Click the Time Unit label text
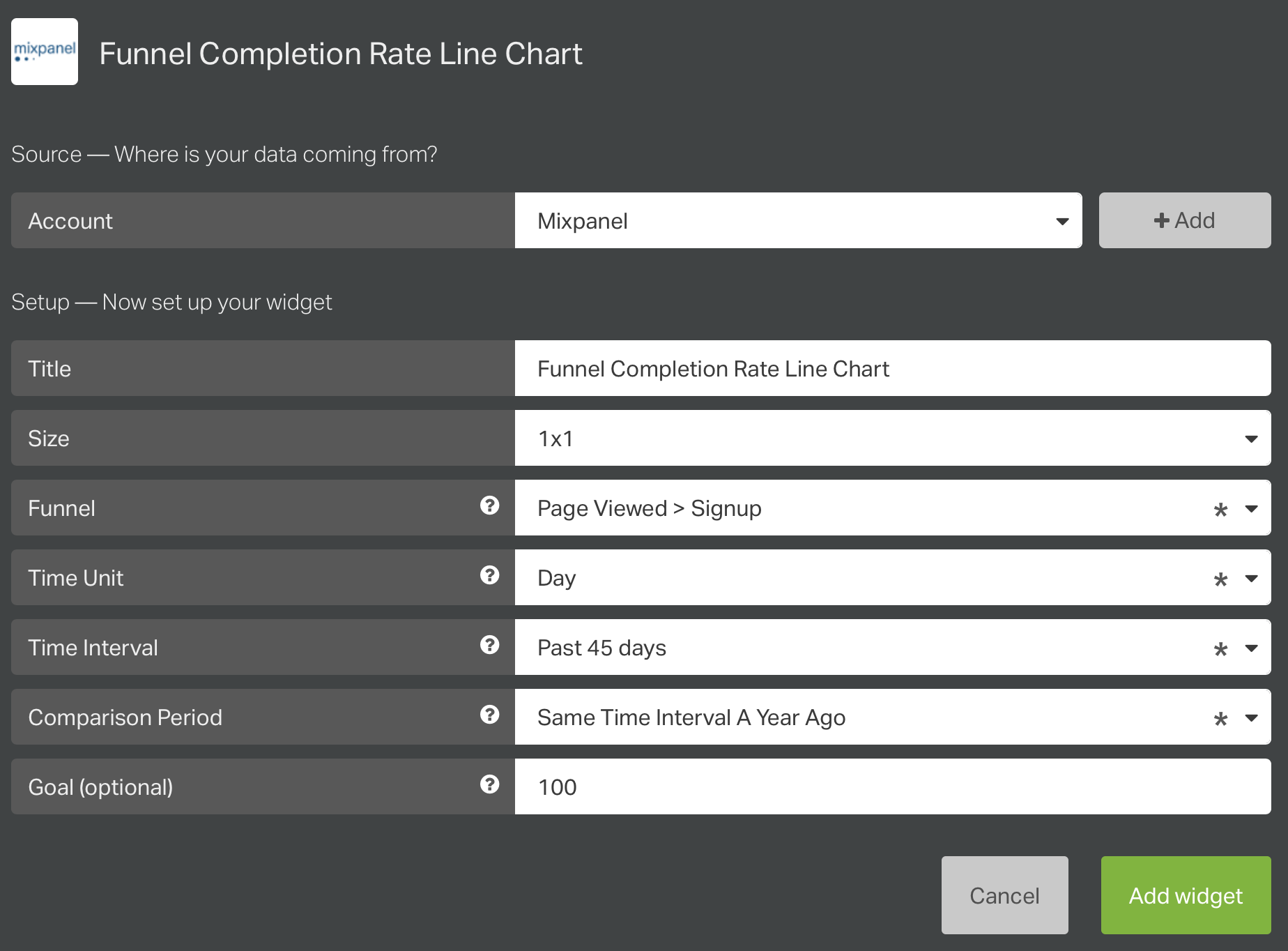 coord(76,578)
